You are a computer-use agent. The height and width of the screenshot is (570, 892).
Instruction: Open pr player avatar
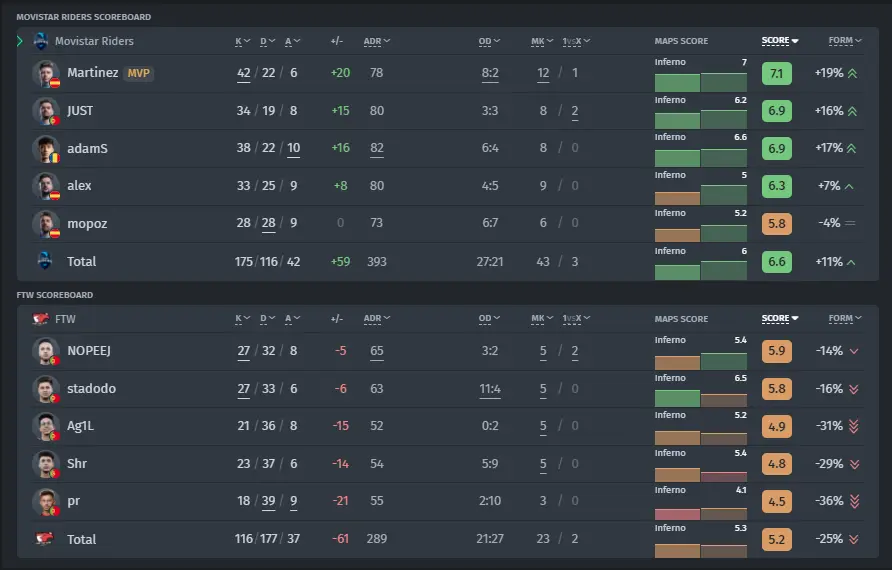pyautogui.click(x=46, y=501)
